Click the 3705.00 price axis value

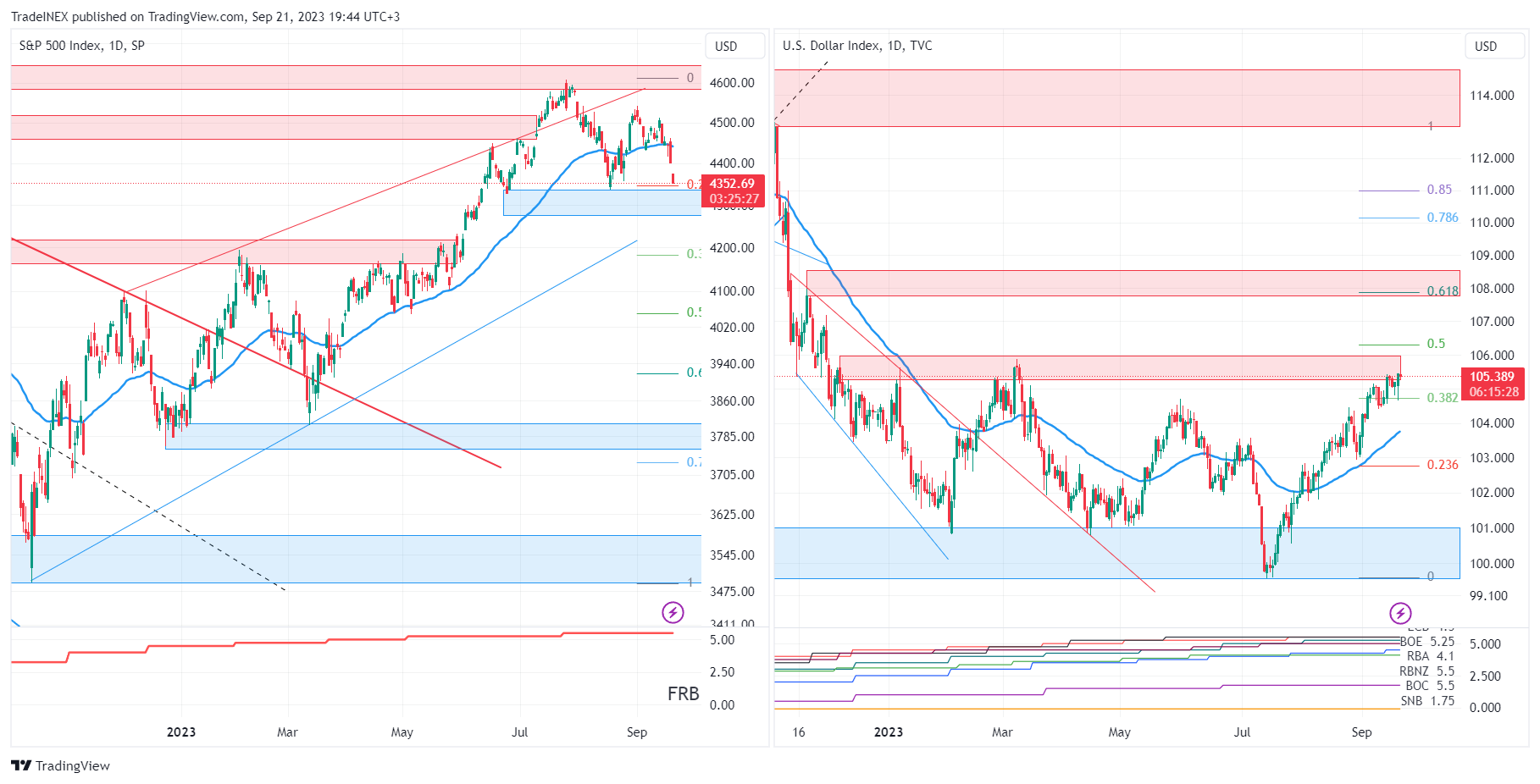coord(732,475)
